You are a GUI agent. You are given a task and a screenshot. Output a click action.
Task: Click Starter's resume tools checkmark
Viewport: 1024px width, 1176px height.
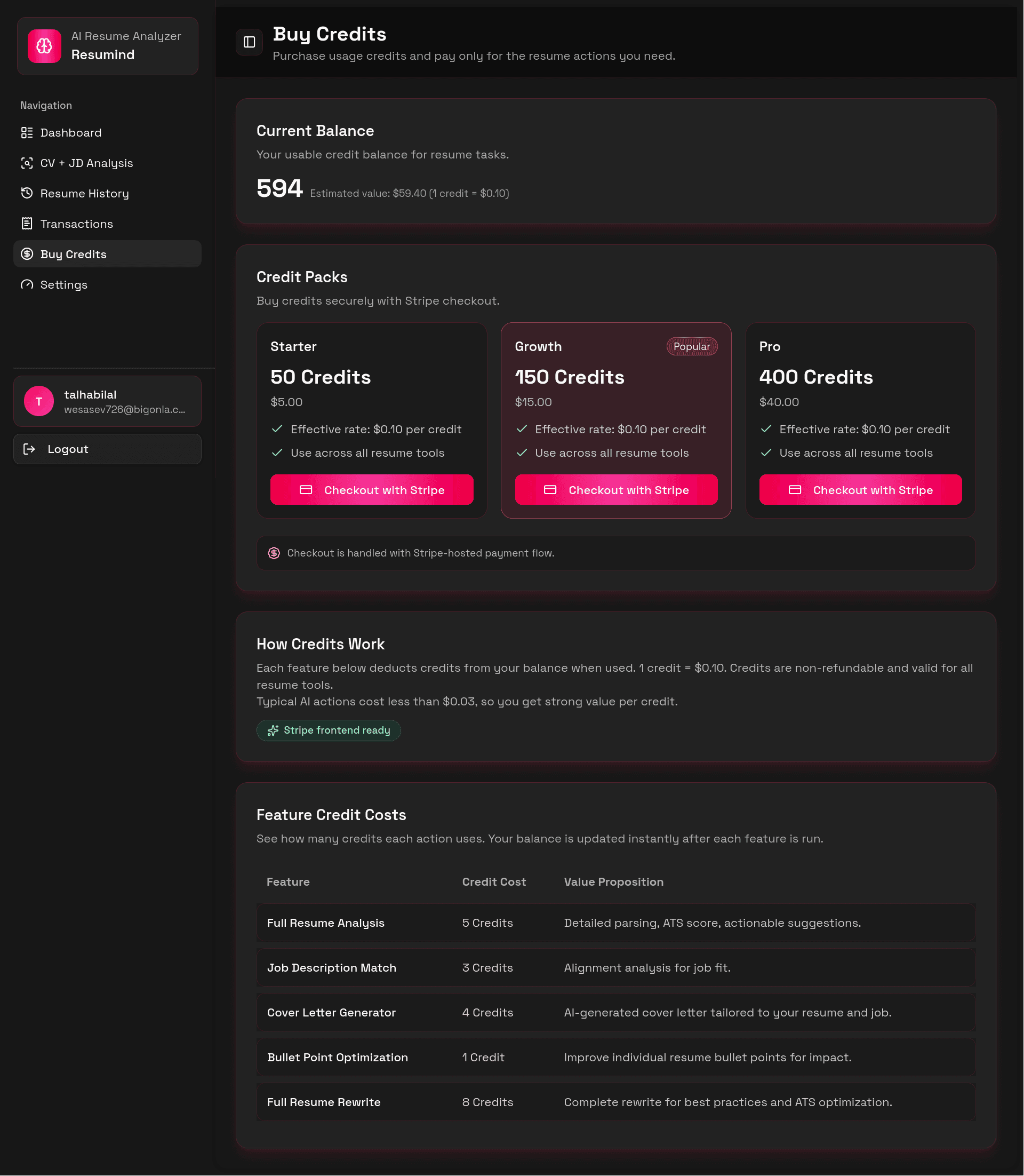click(x=278, y=453)
